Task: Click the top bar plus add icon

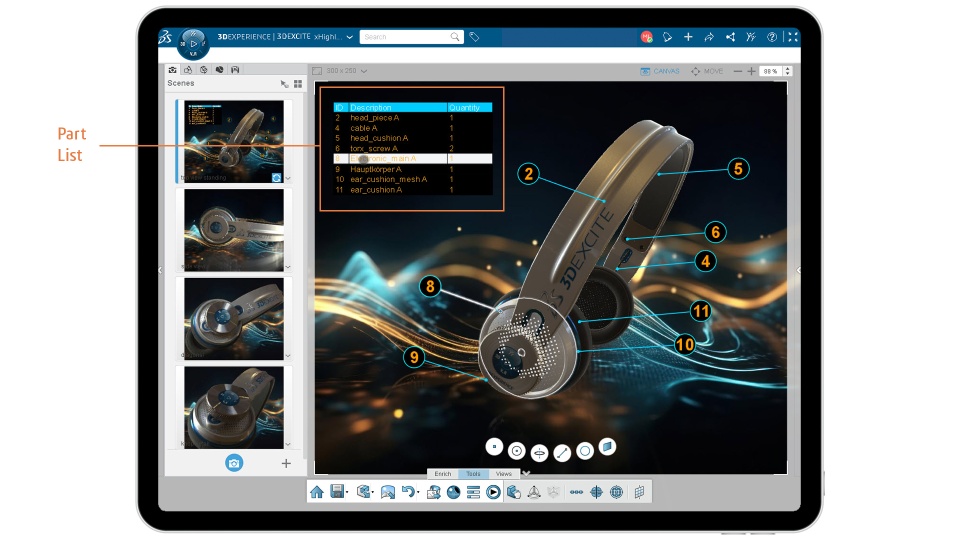Action: coord(688,37)
